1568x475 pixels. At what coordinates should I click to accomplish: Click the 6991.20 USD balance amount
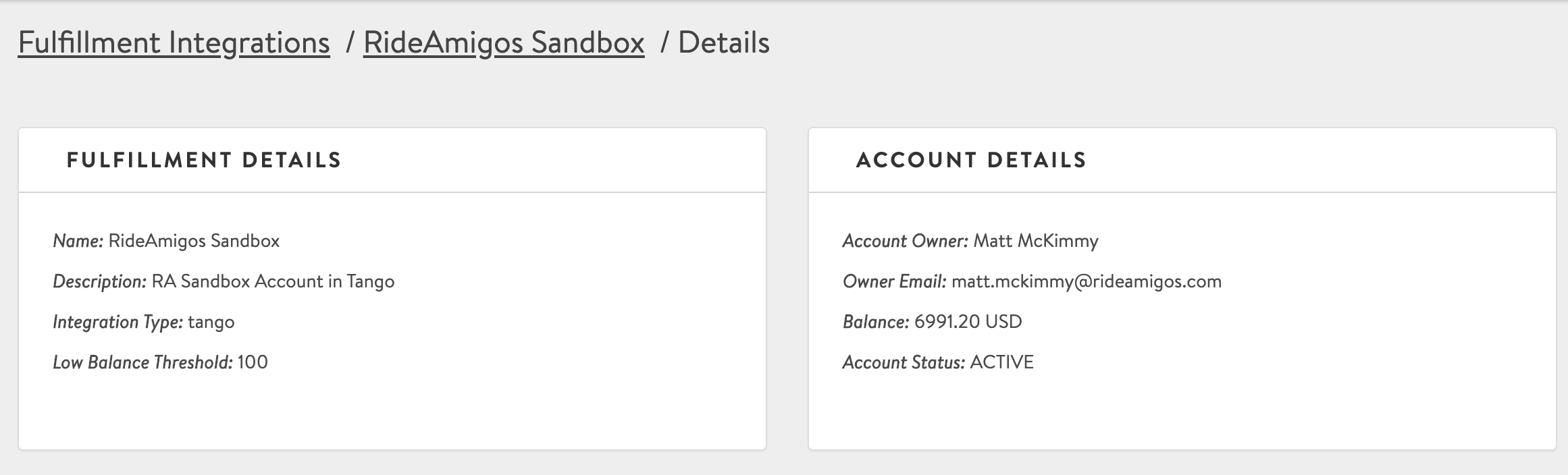[x=968, y=322]
